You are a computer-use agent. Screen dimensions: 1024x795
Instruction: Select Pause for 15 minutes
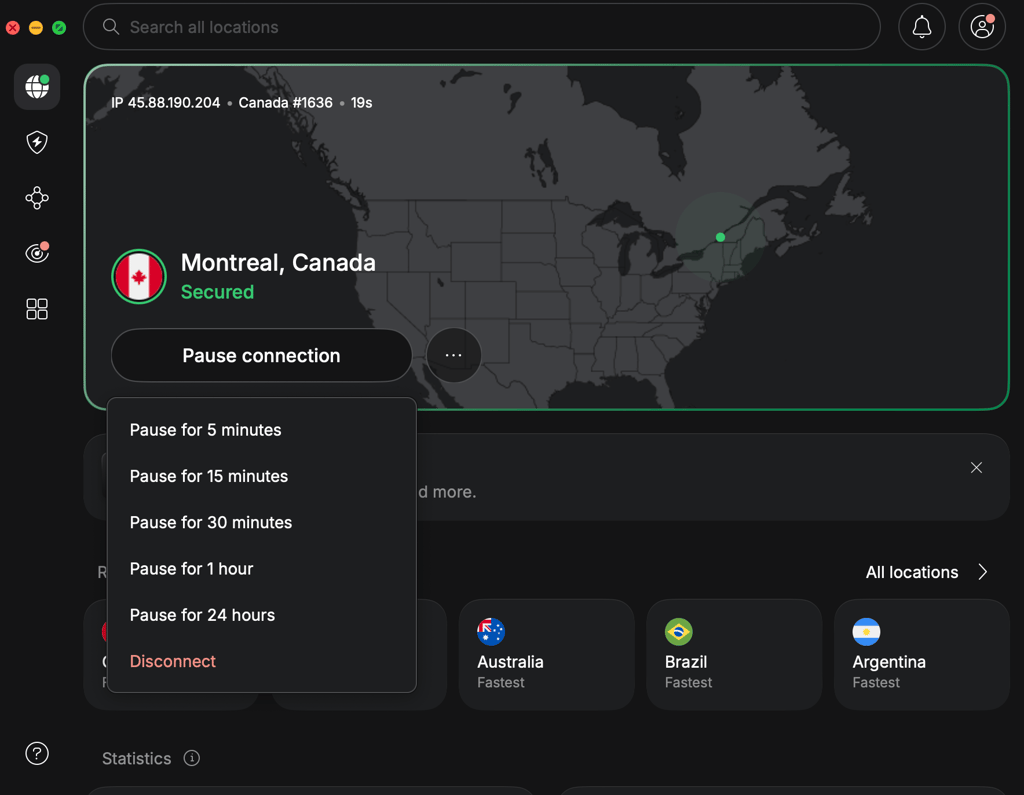261,476
